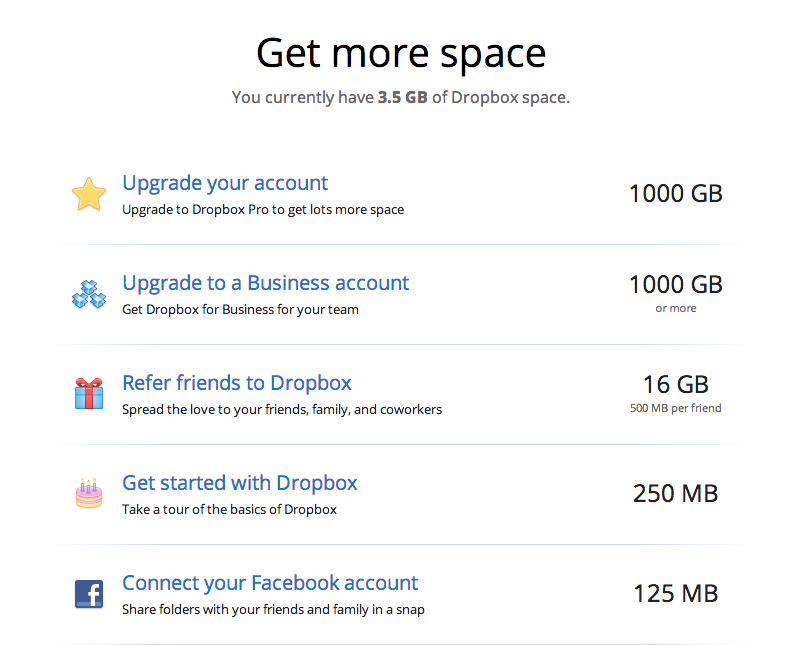Click the 250 MB tour reward amount

[x=675, y=493]
